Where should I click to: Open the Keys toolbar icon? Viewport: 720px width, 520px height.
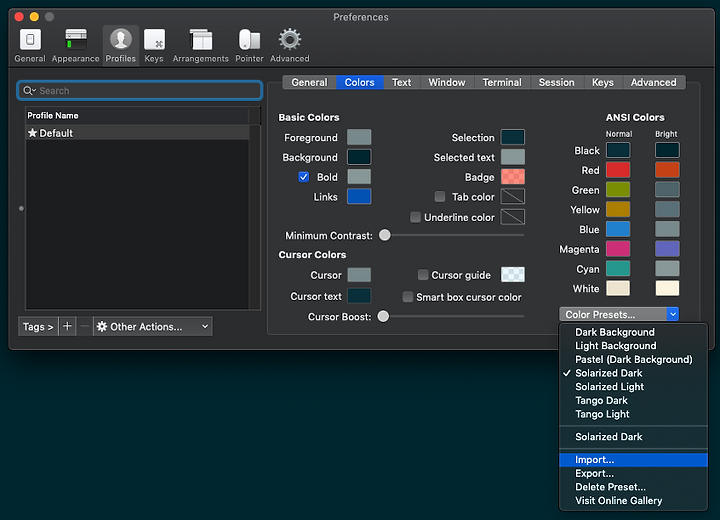pos(154,45)
